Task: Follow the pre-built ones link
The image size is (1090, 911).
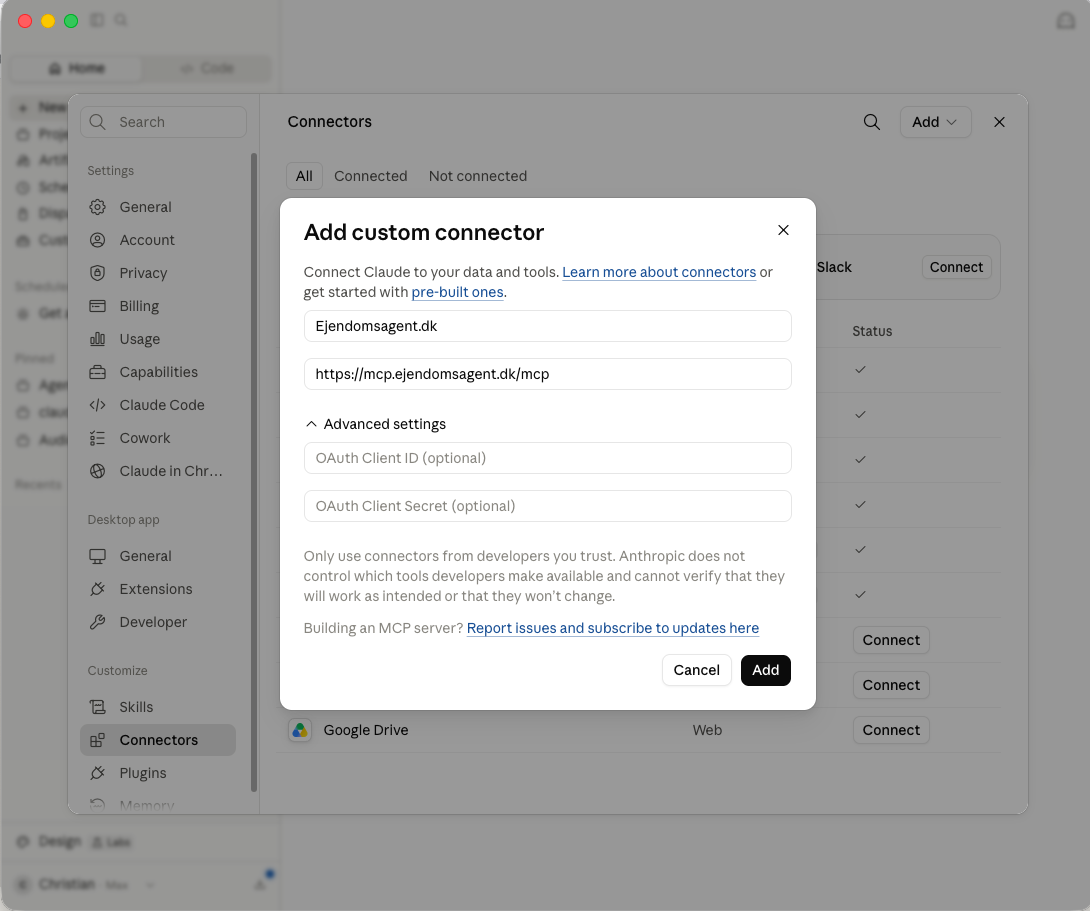Action: (x=457, y=292)
